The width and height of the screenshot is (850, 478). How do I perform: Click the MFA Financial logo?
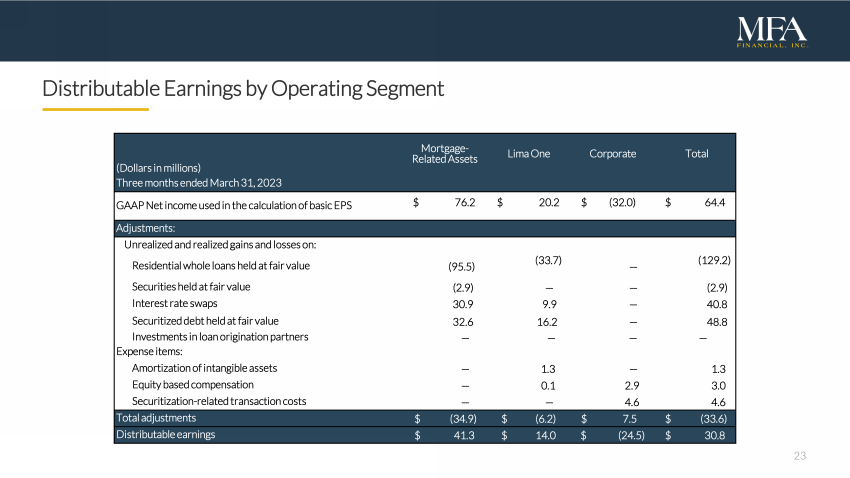(x=771, y=31)
